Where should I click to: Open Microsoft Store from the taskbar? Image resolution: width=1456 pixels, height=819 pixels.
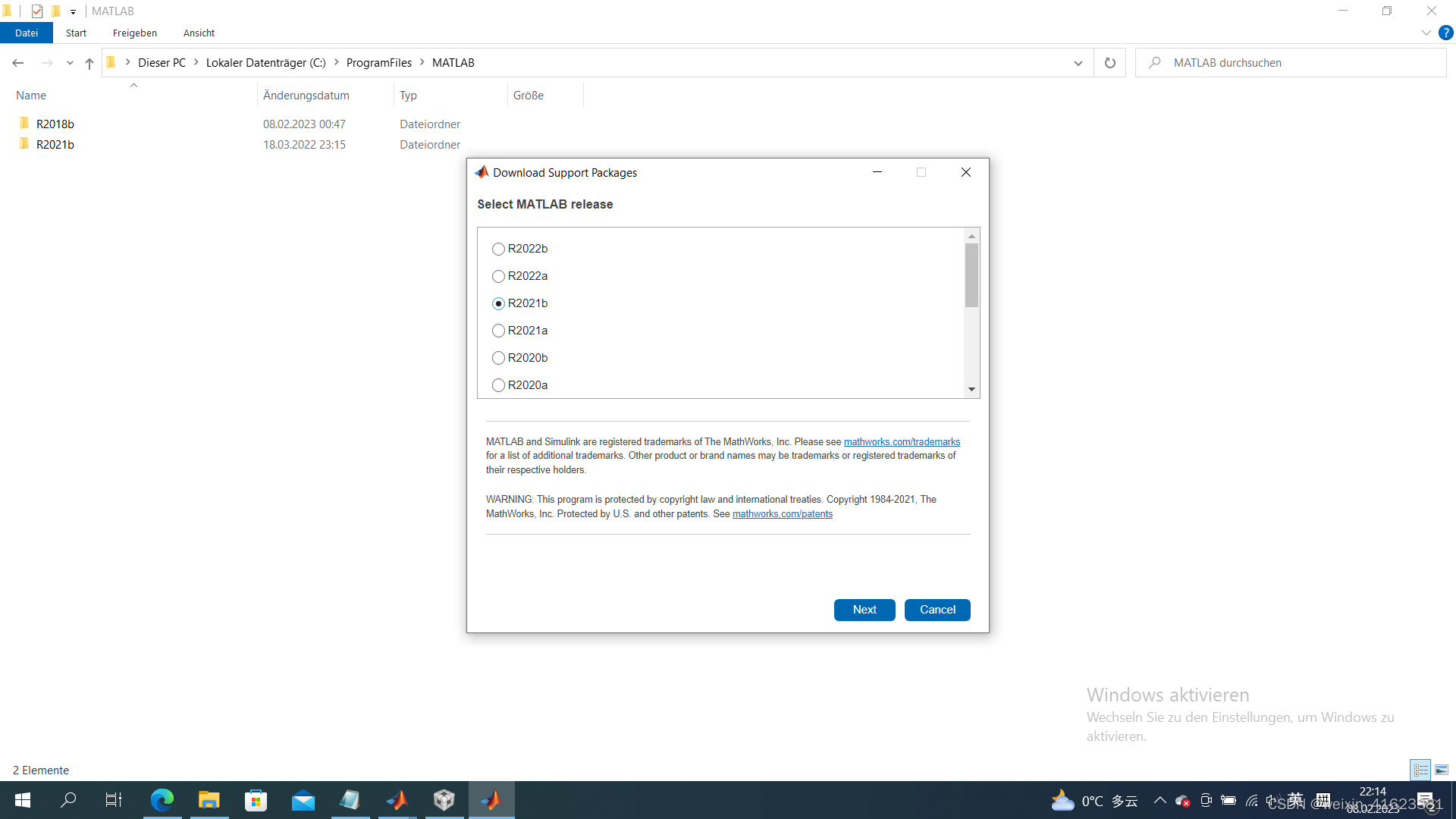point(256,800)
